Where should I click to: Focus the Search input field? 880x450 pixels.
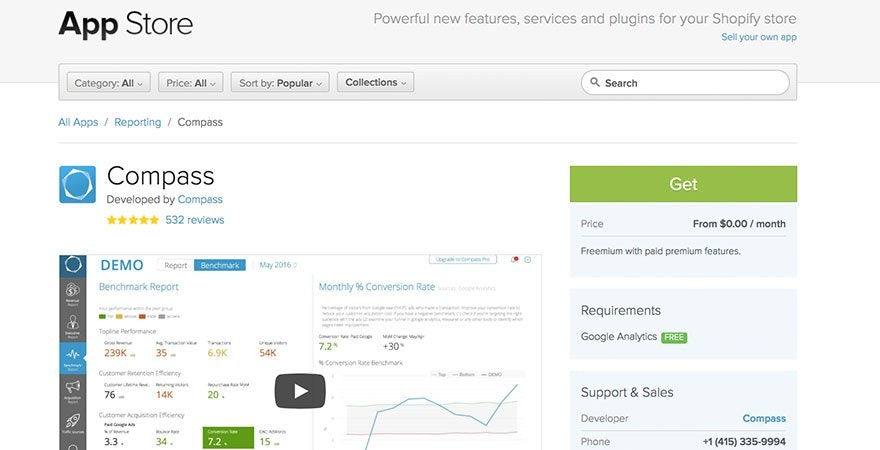[690, 83]
